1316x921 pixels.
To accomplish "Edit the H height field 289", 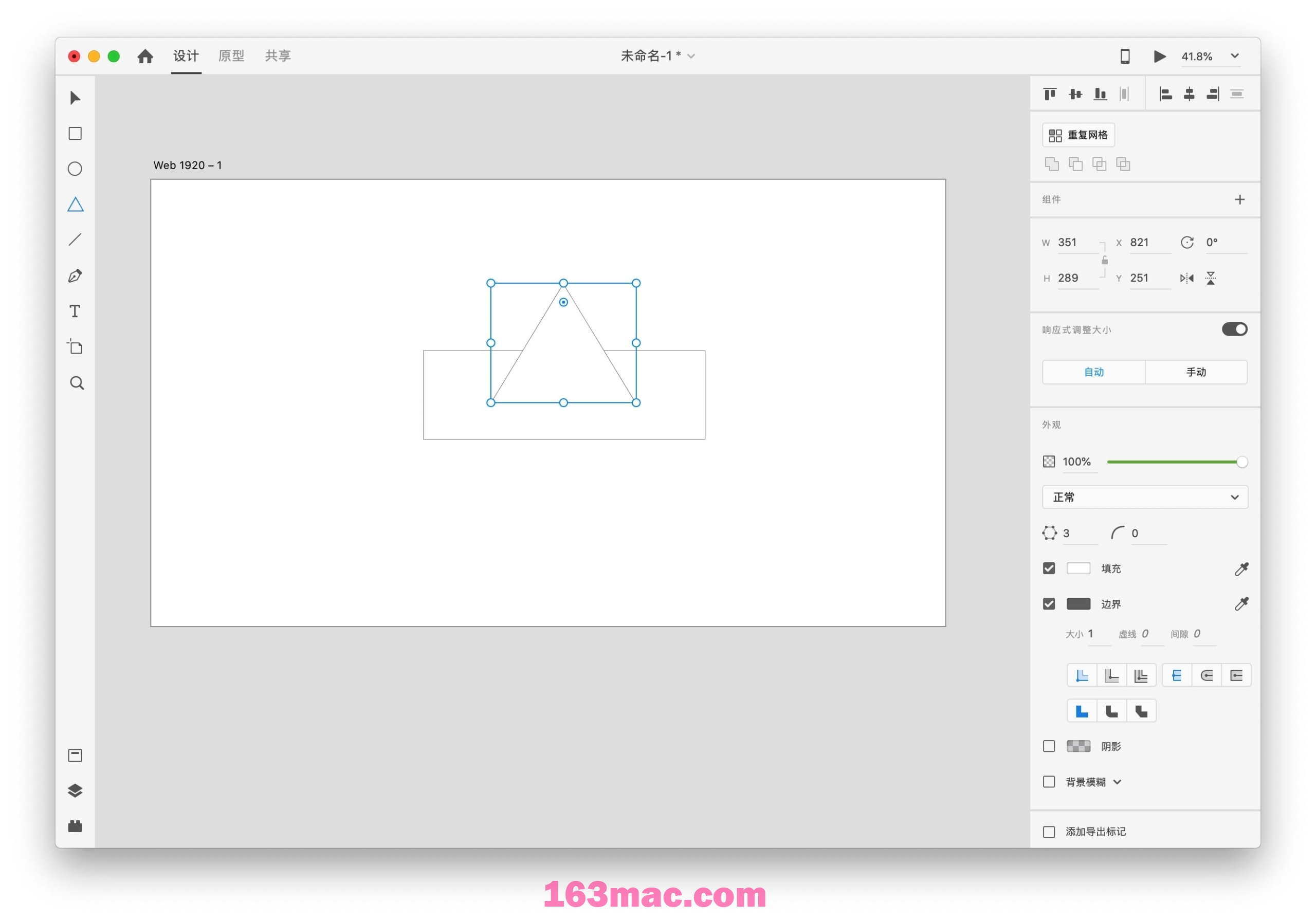I will point(1077,278).
